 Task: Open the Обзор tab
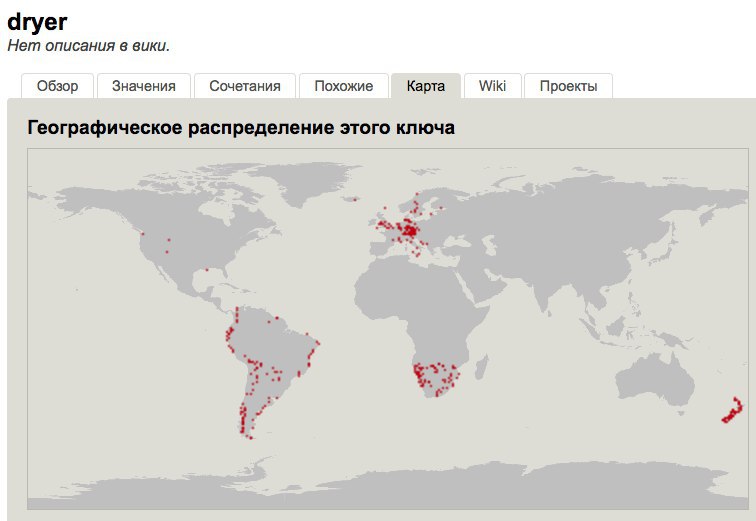click(57, 86)
